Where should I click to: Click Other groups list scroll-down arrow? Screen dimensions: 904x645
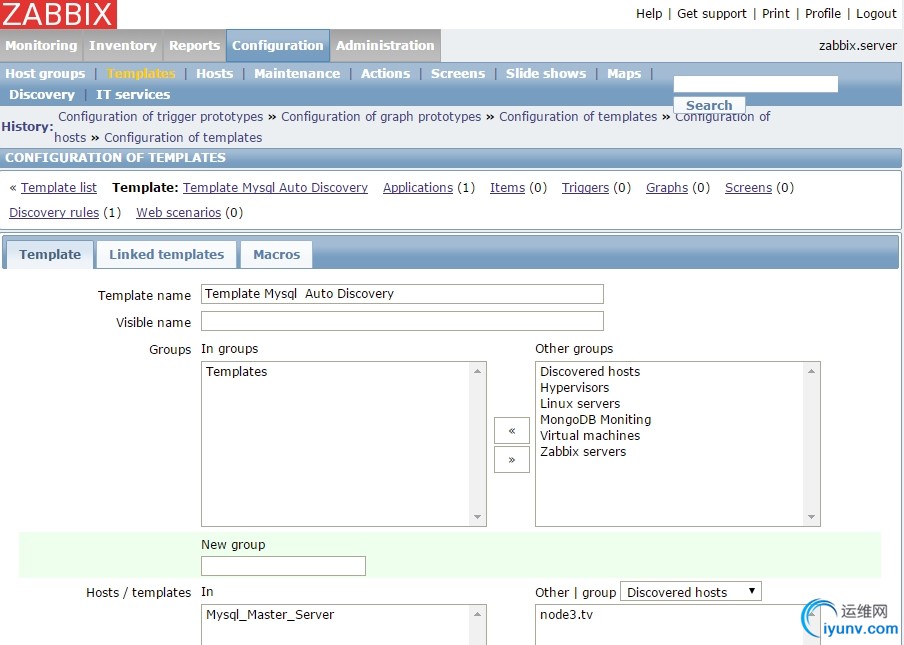click(811, 517)
